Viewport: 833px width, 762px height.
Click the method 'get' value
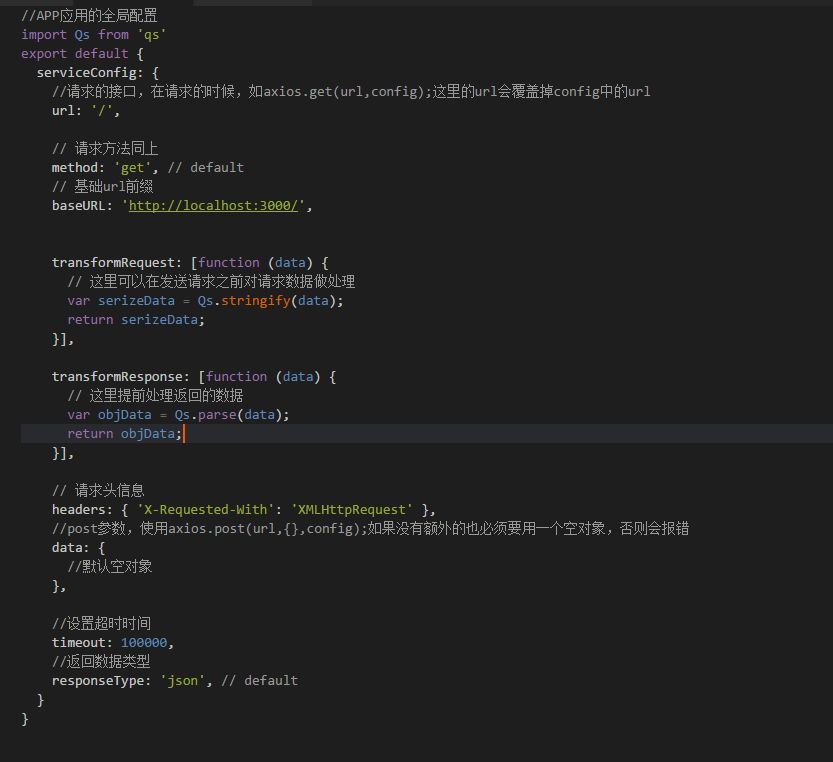click(131, 166)
